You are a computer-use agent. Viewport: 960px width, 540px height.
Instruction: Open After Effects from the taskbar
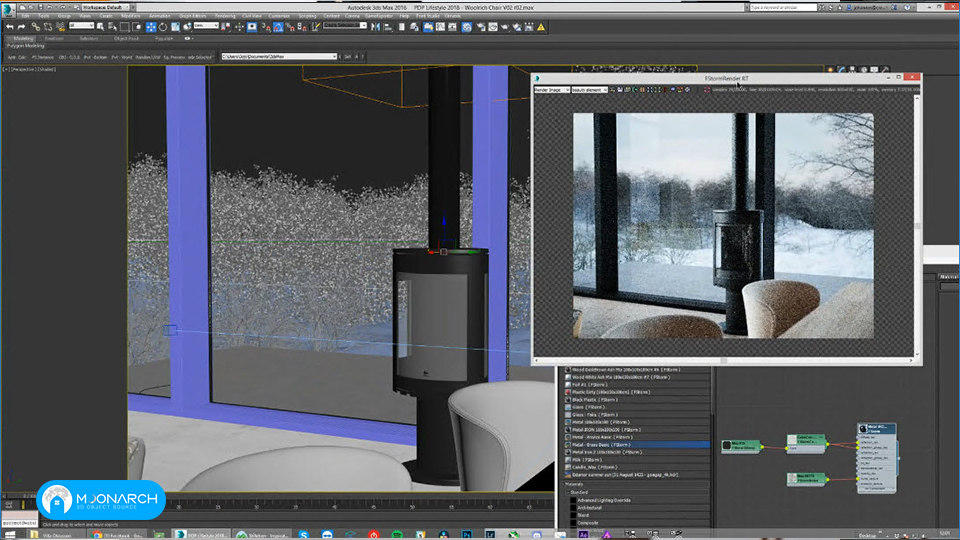click(583, 534)
